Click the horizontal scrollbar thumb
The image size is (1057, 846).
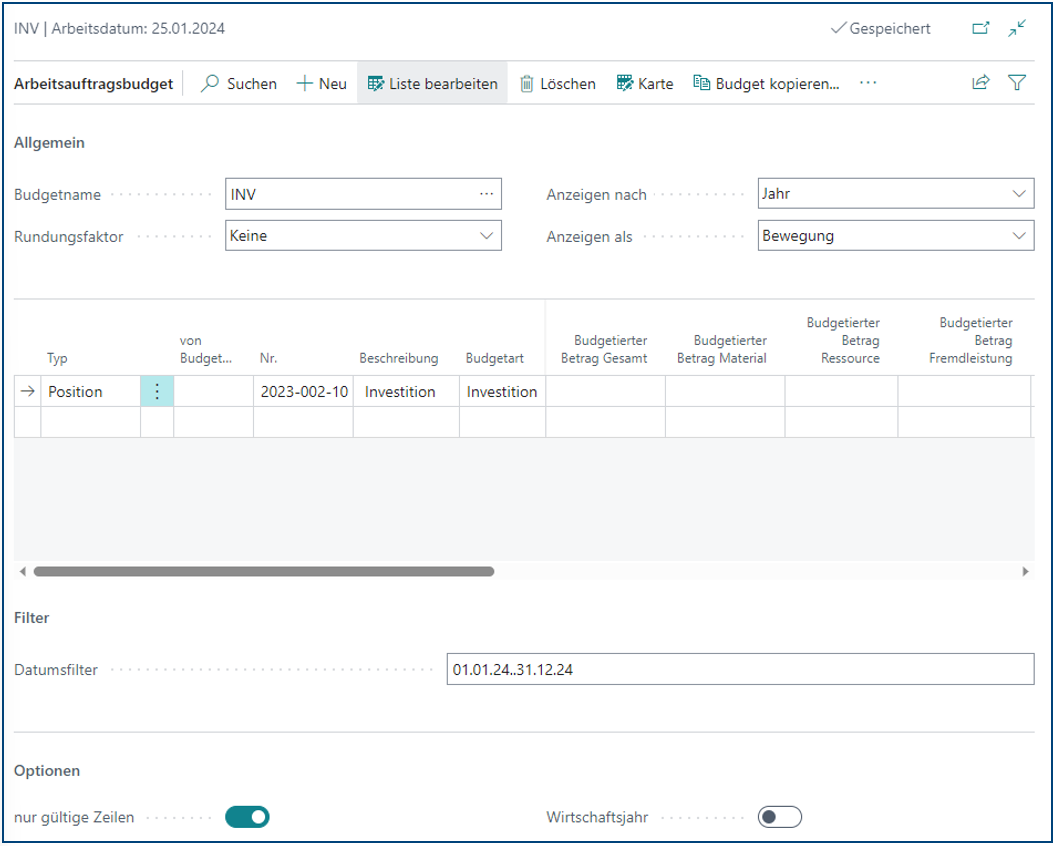[264, 572]
